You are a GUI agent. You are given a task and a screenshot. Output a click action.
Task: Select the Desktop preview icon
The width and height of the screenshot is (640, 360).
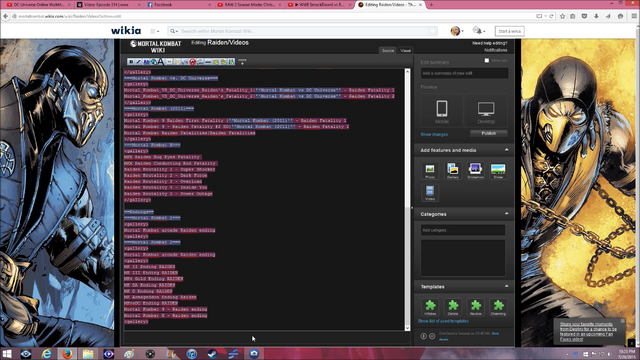click(x=486, y=111)
